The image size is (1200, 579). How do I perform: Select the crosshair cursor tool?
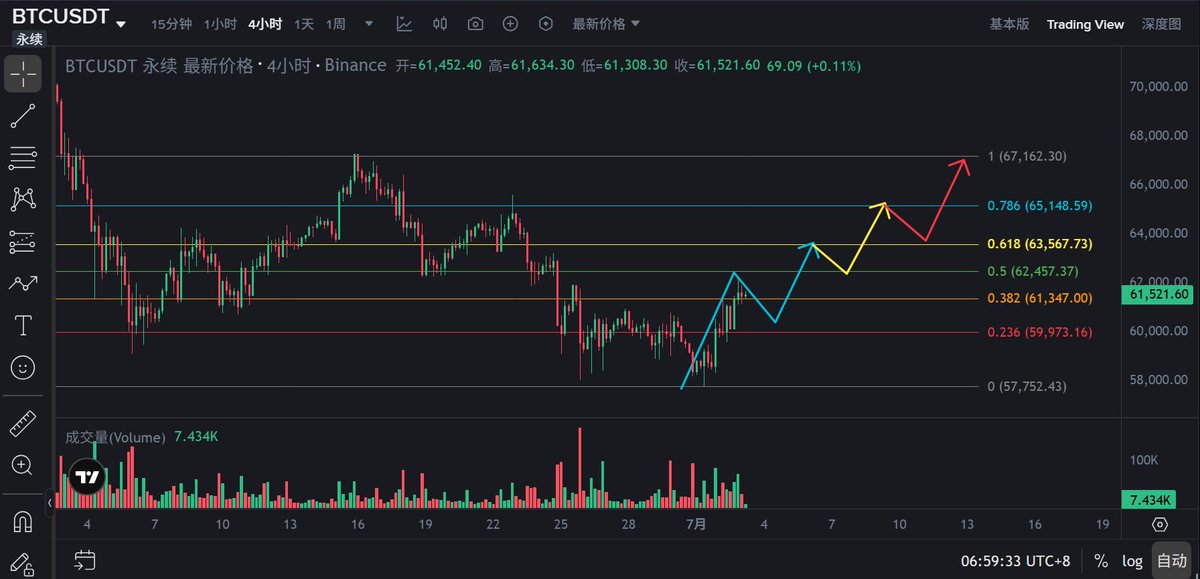tap(23, 75)
